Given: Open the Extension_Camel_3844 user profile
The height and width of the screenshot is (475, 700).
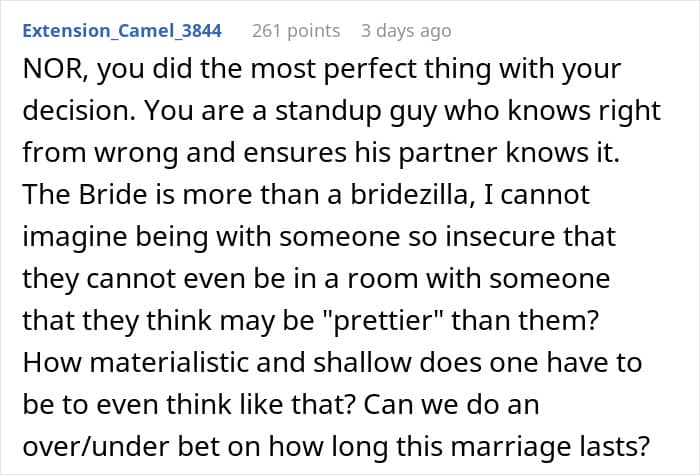Looking at the screenshot, I should [122, 31].
